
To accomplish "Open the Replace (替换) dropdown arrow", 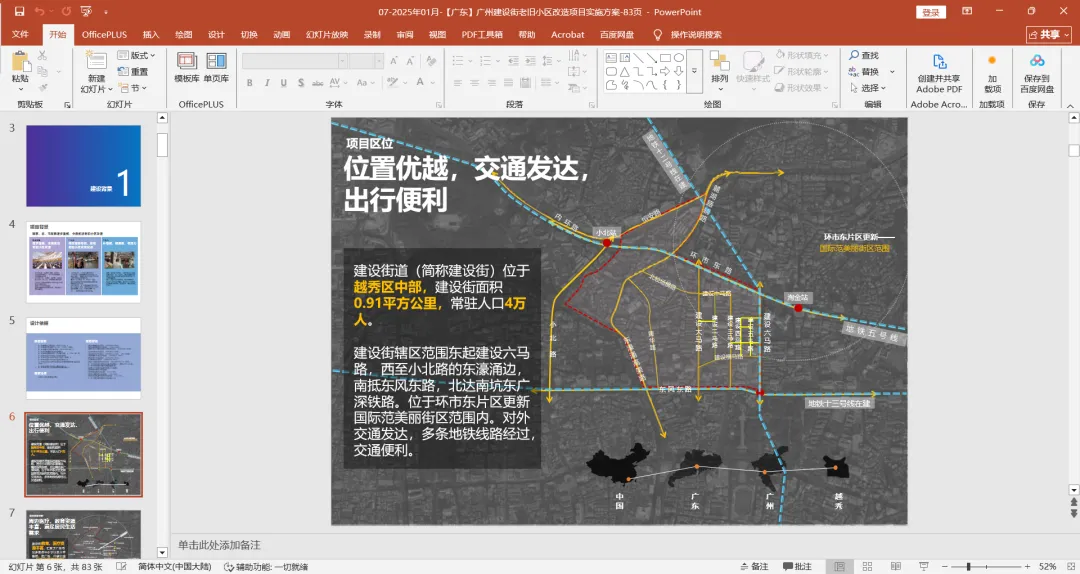I will click(892, 72).
